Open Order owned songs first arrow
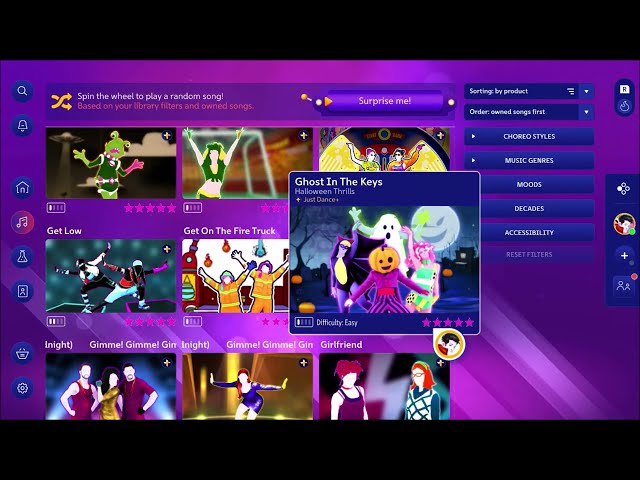The width and height of the screenshot is (640, 480). (587, 112)
